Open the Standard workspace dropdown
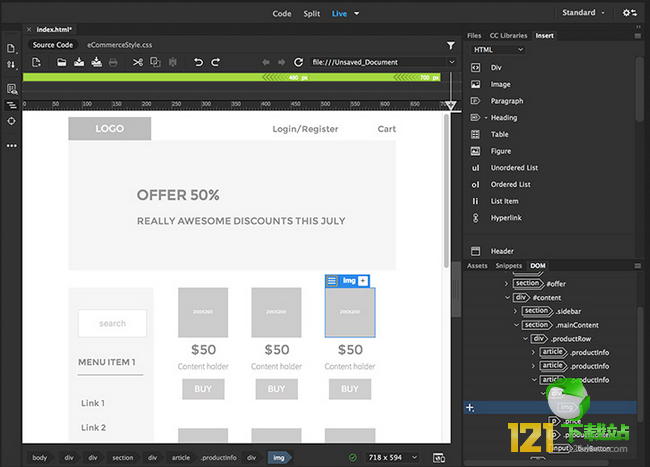650x467 pixels. (583, 12)
